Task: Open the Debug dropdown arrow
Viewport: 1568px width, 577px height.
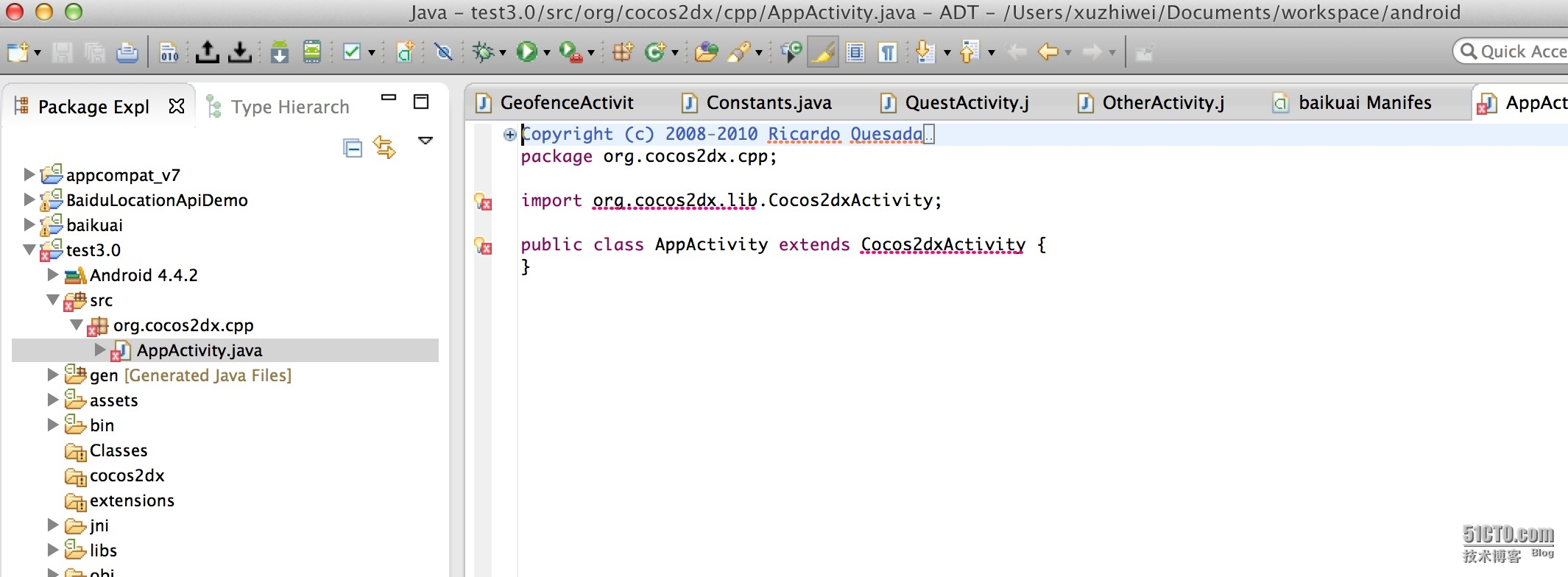Action: [503, 53]
